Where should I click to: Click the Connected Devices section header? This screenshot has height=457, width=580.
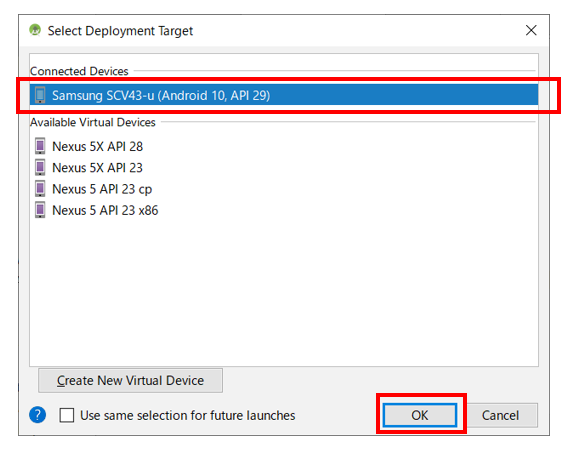79,71
